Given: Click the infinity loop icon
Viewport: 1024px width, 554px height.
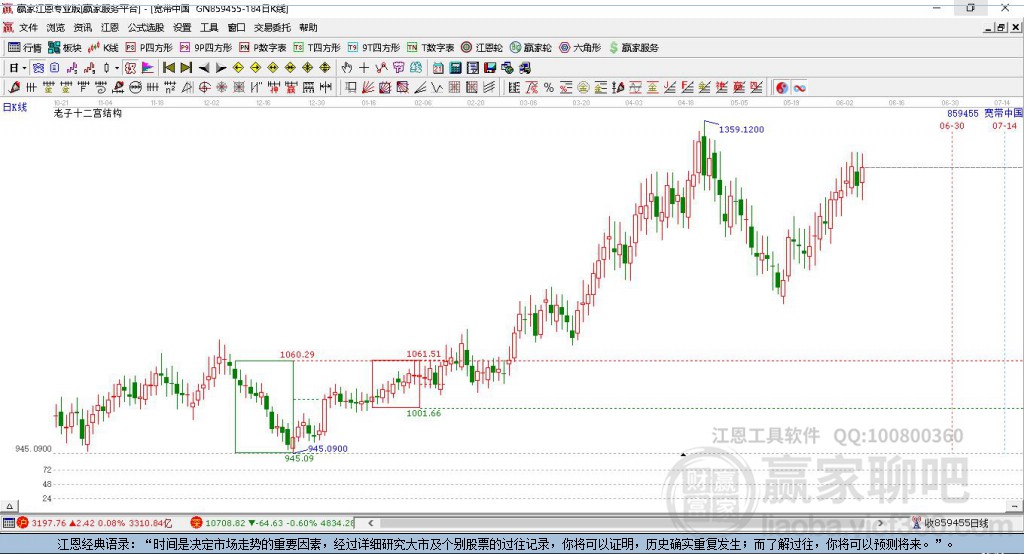Looking at the screenshot, I should tap(799, 88).
